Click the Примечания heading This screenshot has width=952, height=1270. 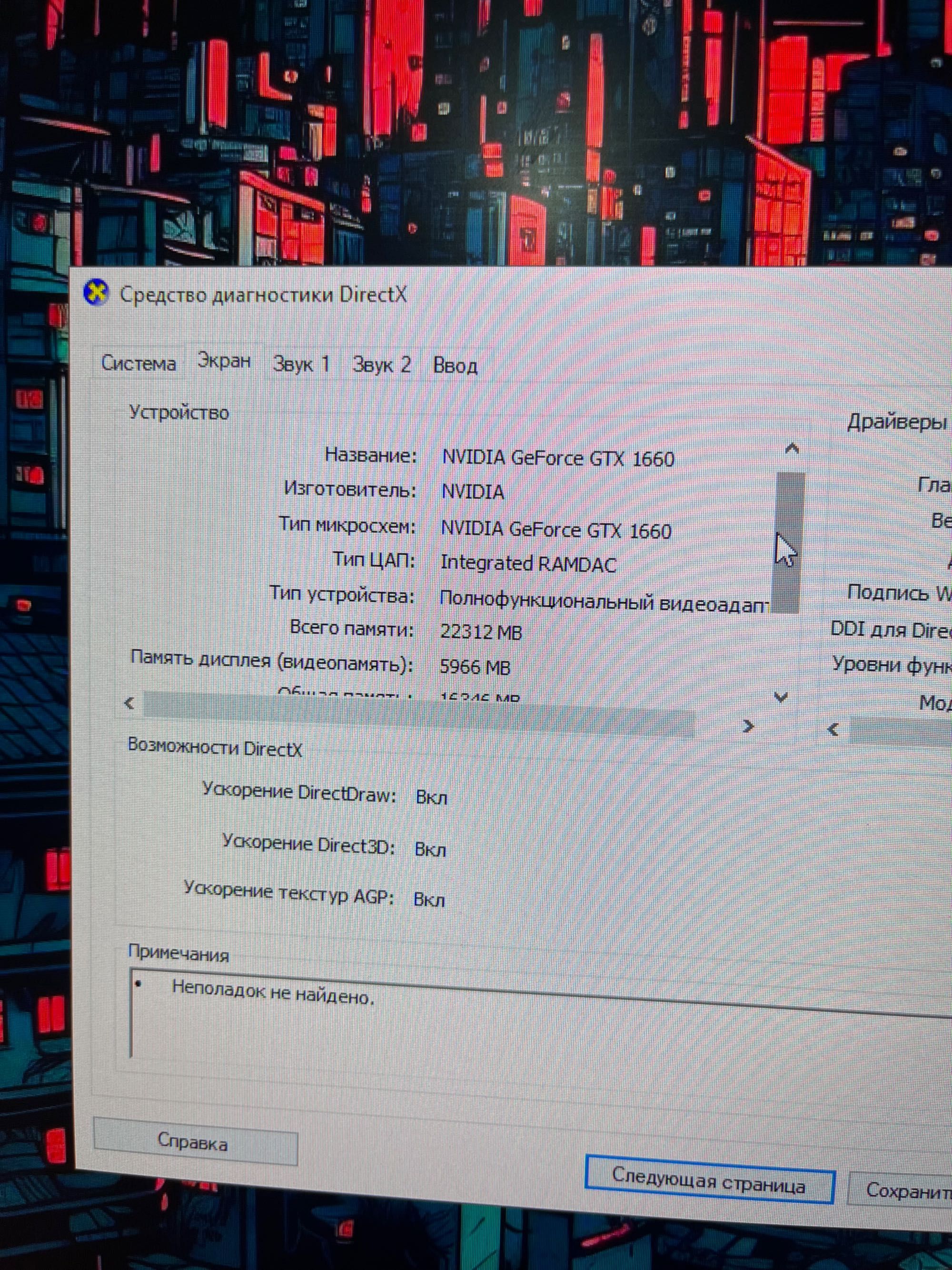click(x=178, y=954)
